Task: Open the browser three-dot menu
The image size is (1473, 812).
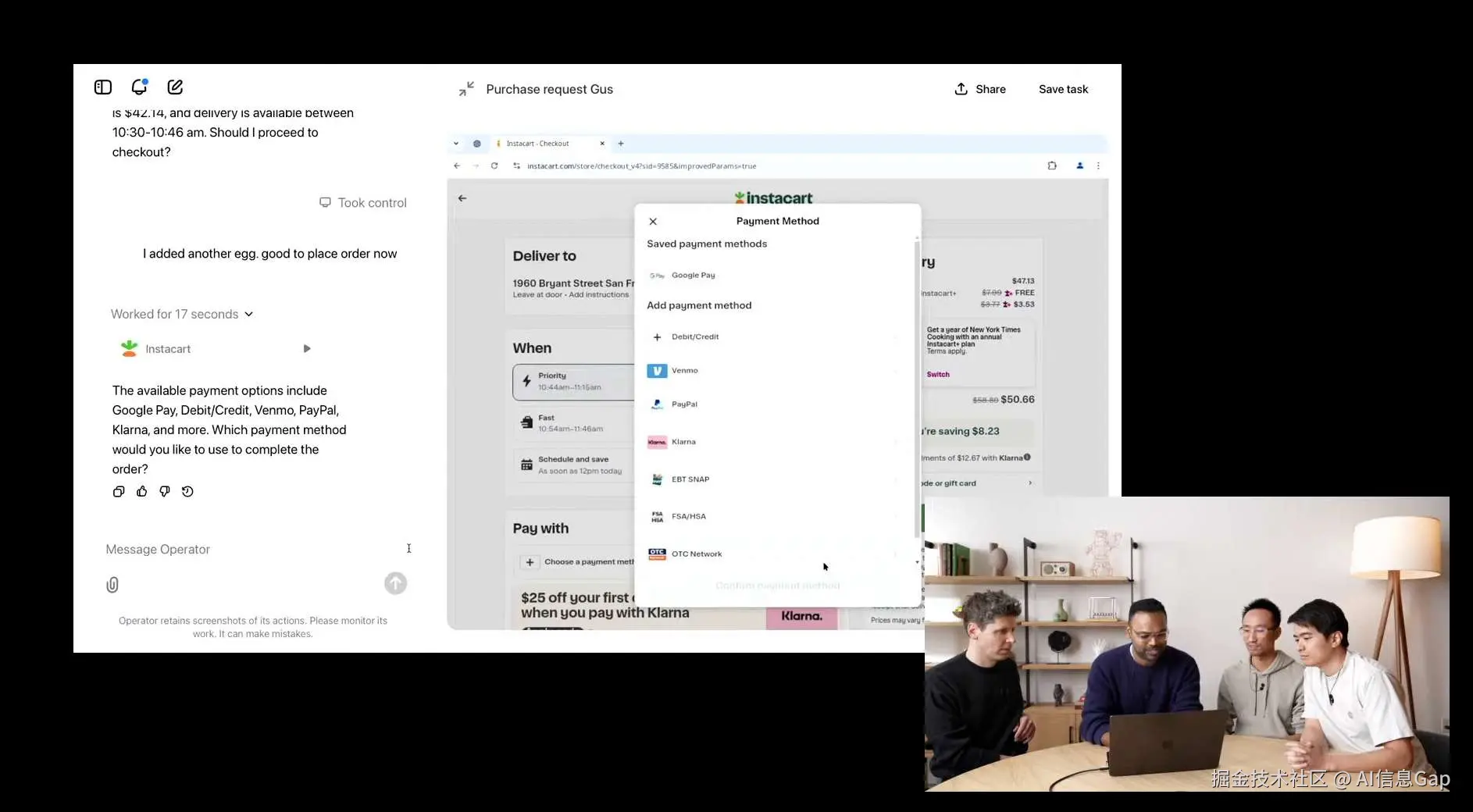Action: tap(1098, 166)
